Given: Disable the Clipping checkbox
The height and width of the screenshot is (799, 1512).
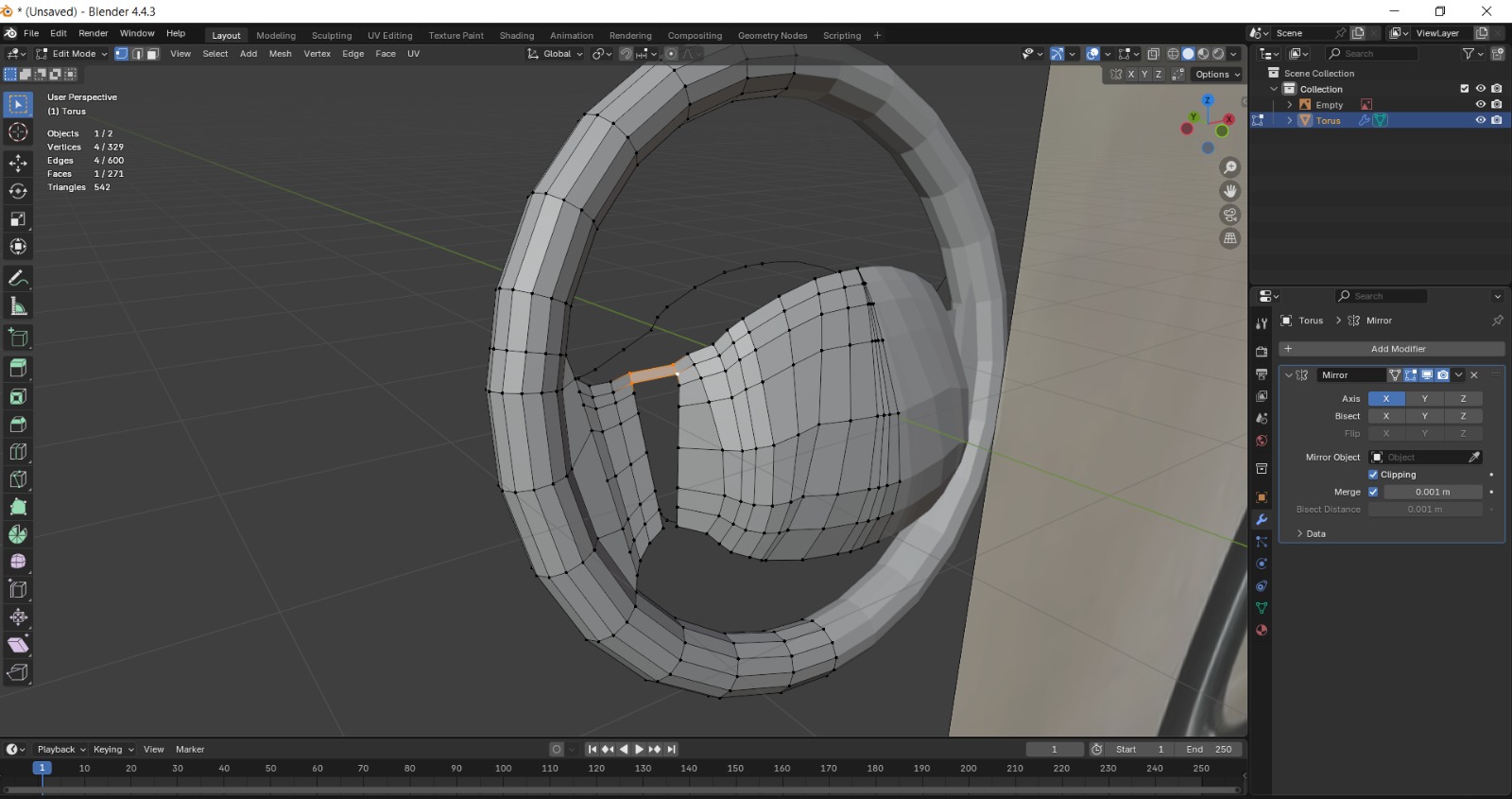Looking at the screenshot, I should 1373,475.
